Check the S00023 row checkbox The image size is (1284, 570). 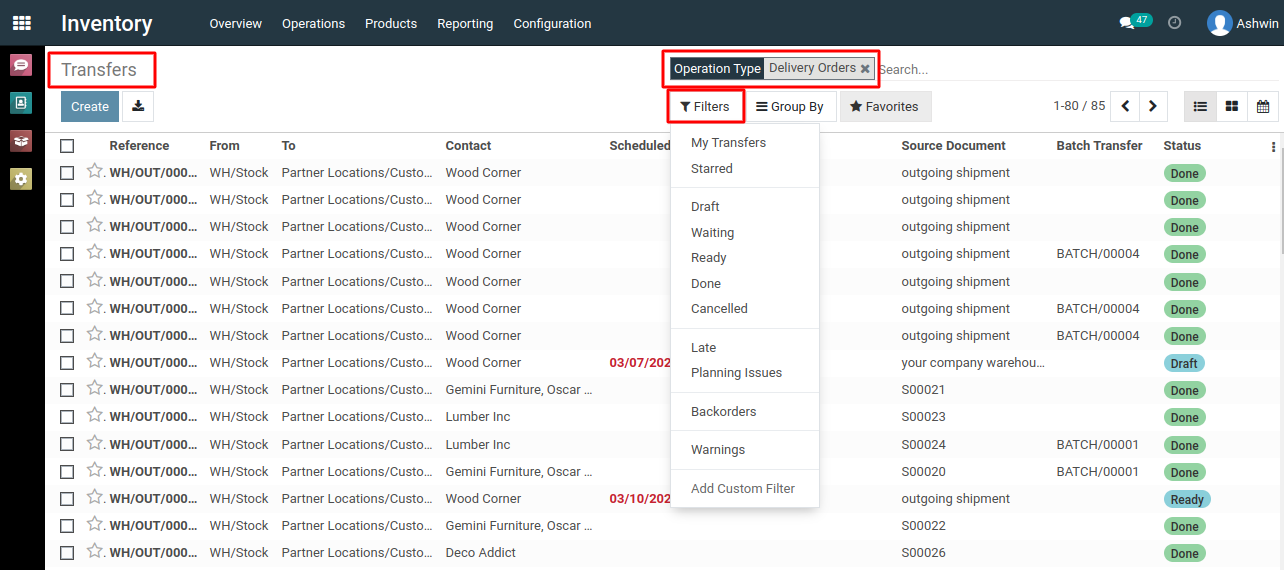[x=67, y=417]
